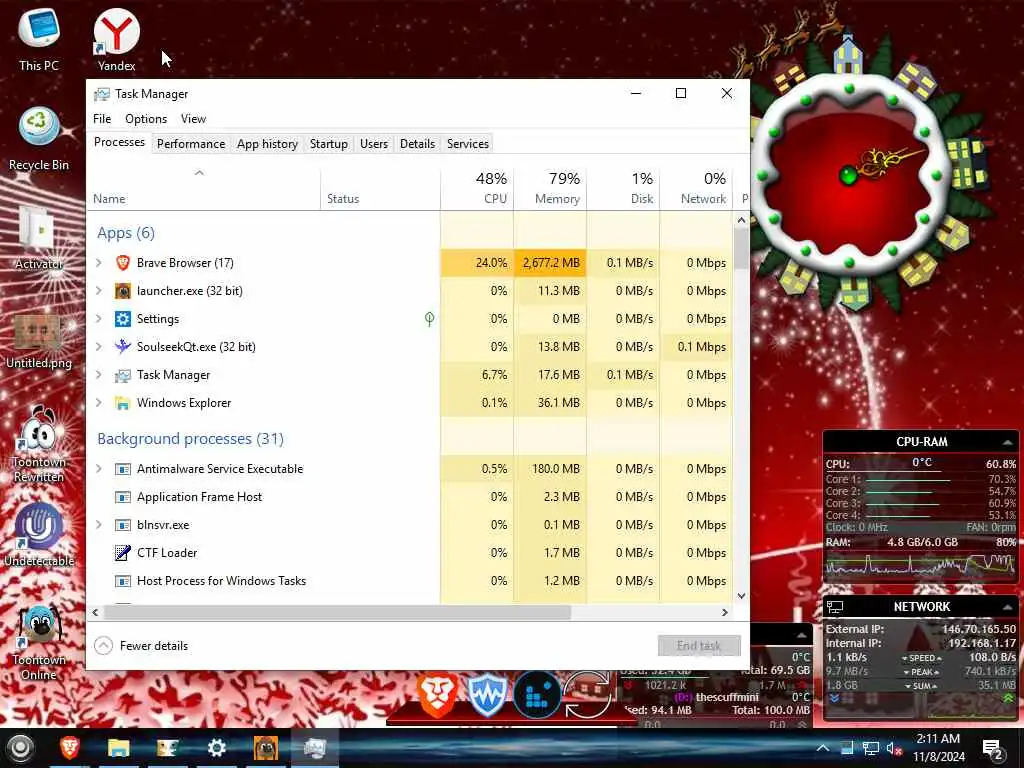This screenshot has width=1024, height=768.
Task: Sort by the Disk column header
Action: pos(623,188)
